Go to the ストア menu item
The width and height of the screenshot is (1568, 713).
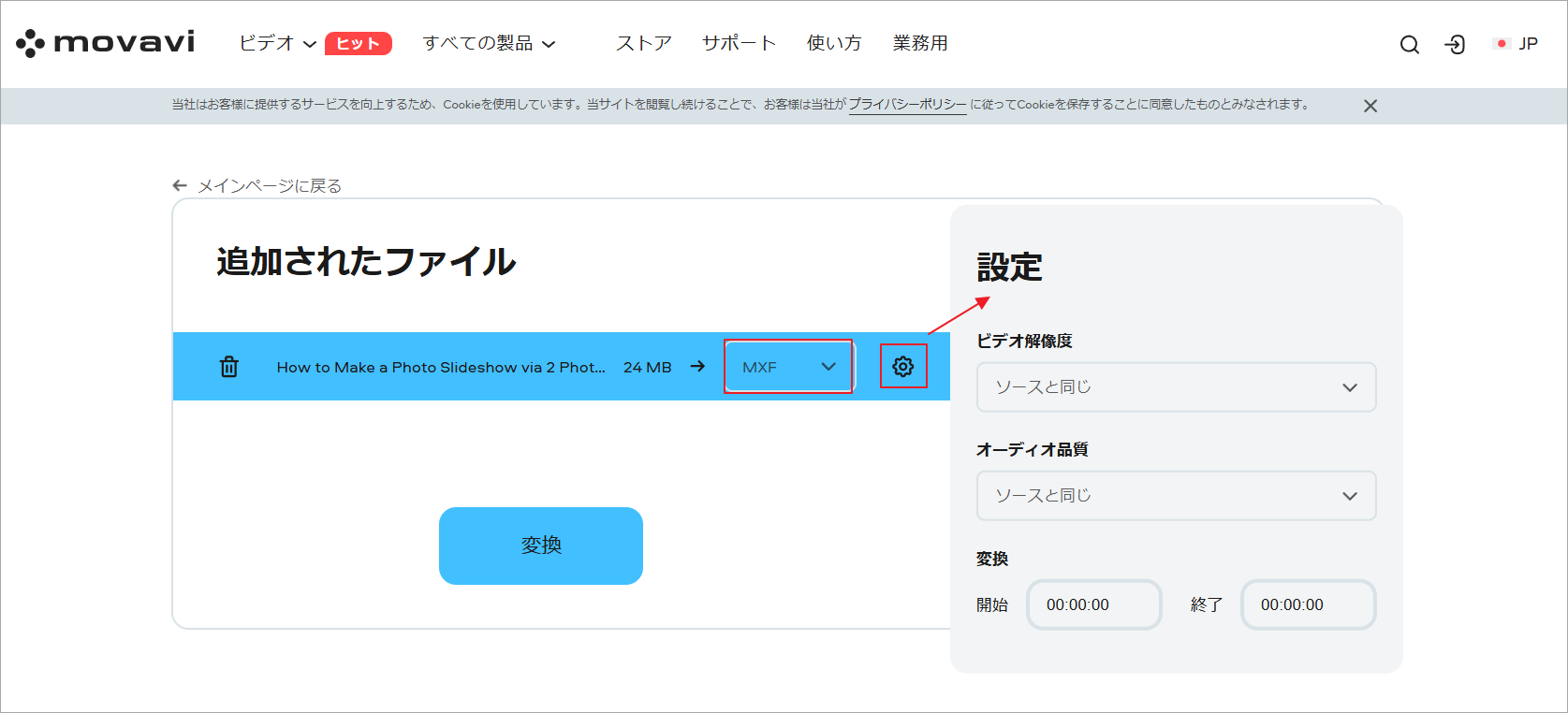click(x=644, y=43)
